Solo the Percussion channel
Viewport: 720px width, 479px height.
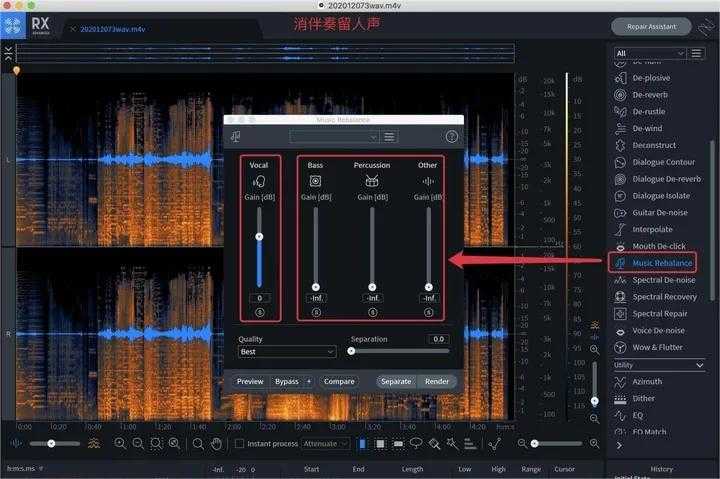(x=372, y=312)
